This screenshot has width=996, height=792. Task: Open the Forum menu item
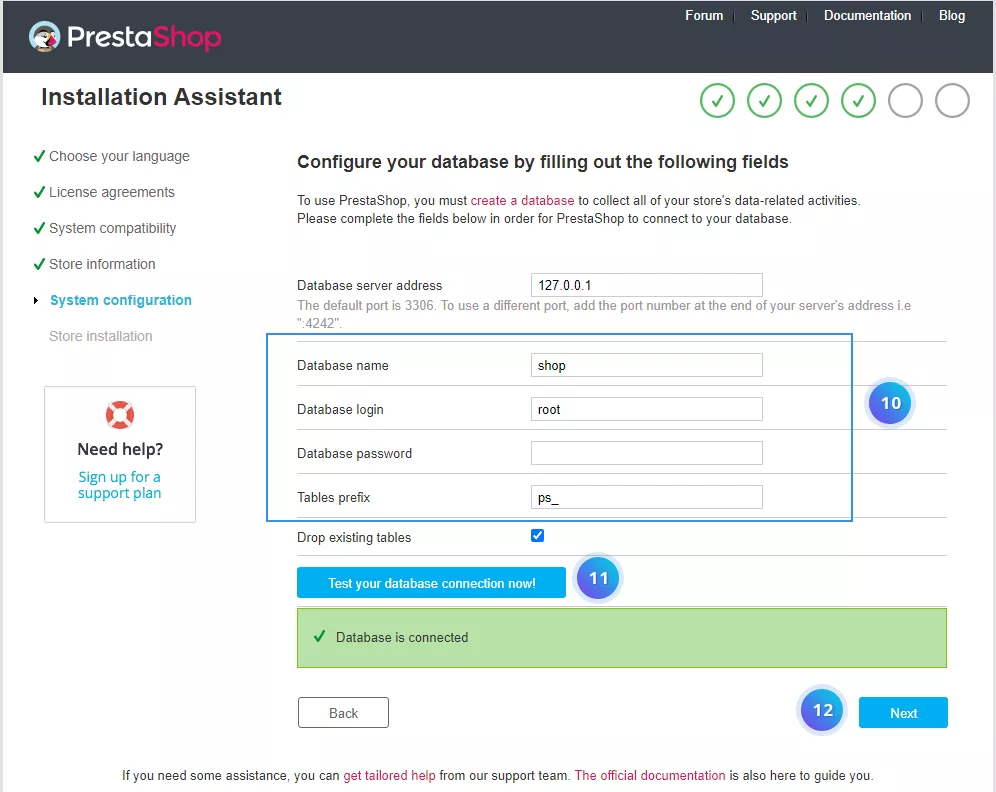[x=704, y=15]
